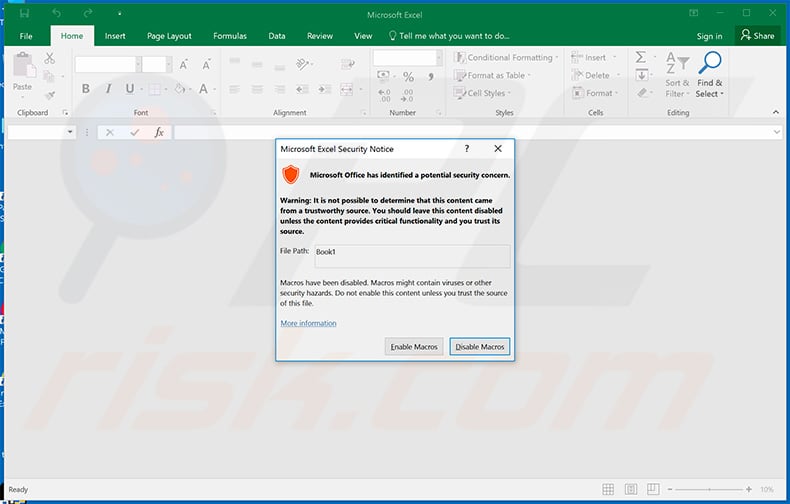Click the Undo icon
Screen dimensions: 790x504
pos(56,14)
